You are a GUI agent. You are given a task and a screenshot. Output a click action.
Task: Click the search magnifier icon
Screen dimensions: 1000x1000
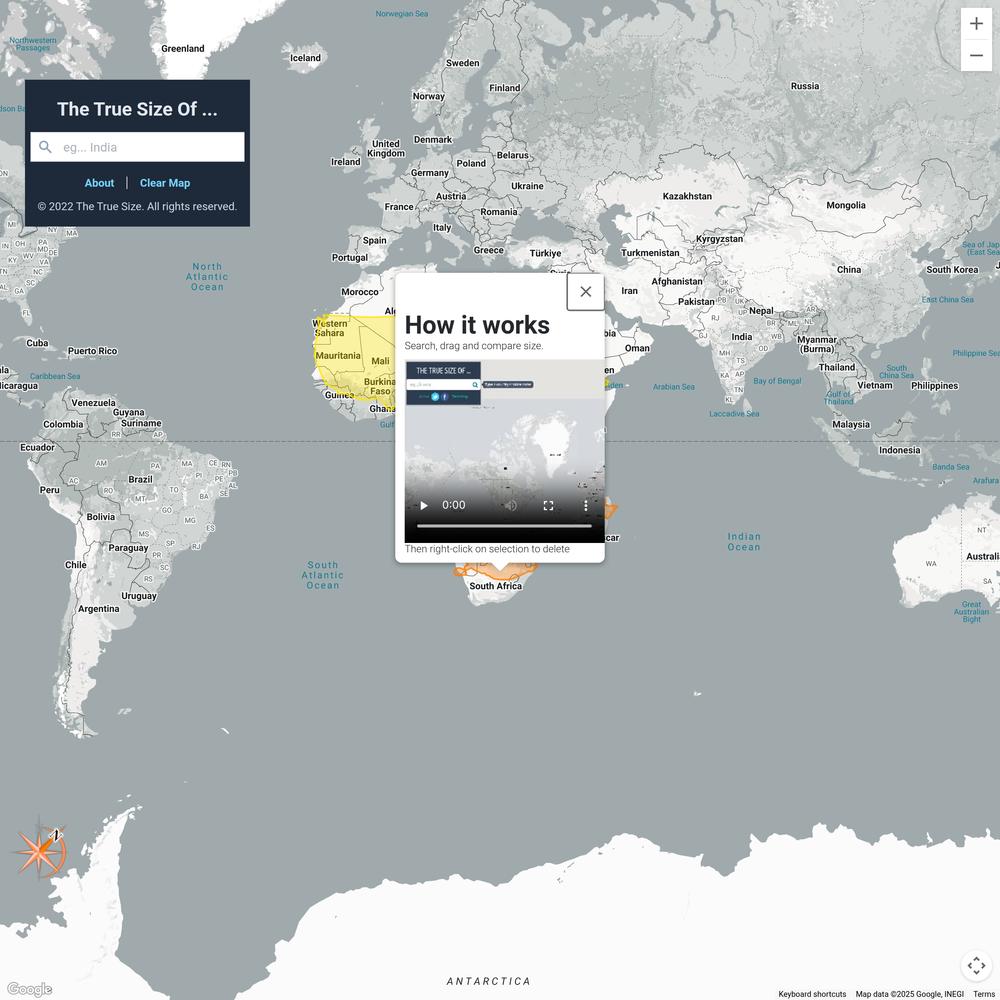(45, 147)
